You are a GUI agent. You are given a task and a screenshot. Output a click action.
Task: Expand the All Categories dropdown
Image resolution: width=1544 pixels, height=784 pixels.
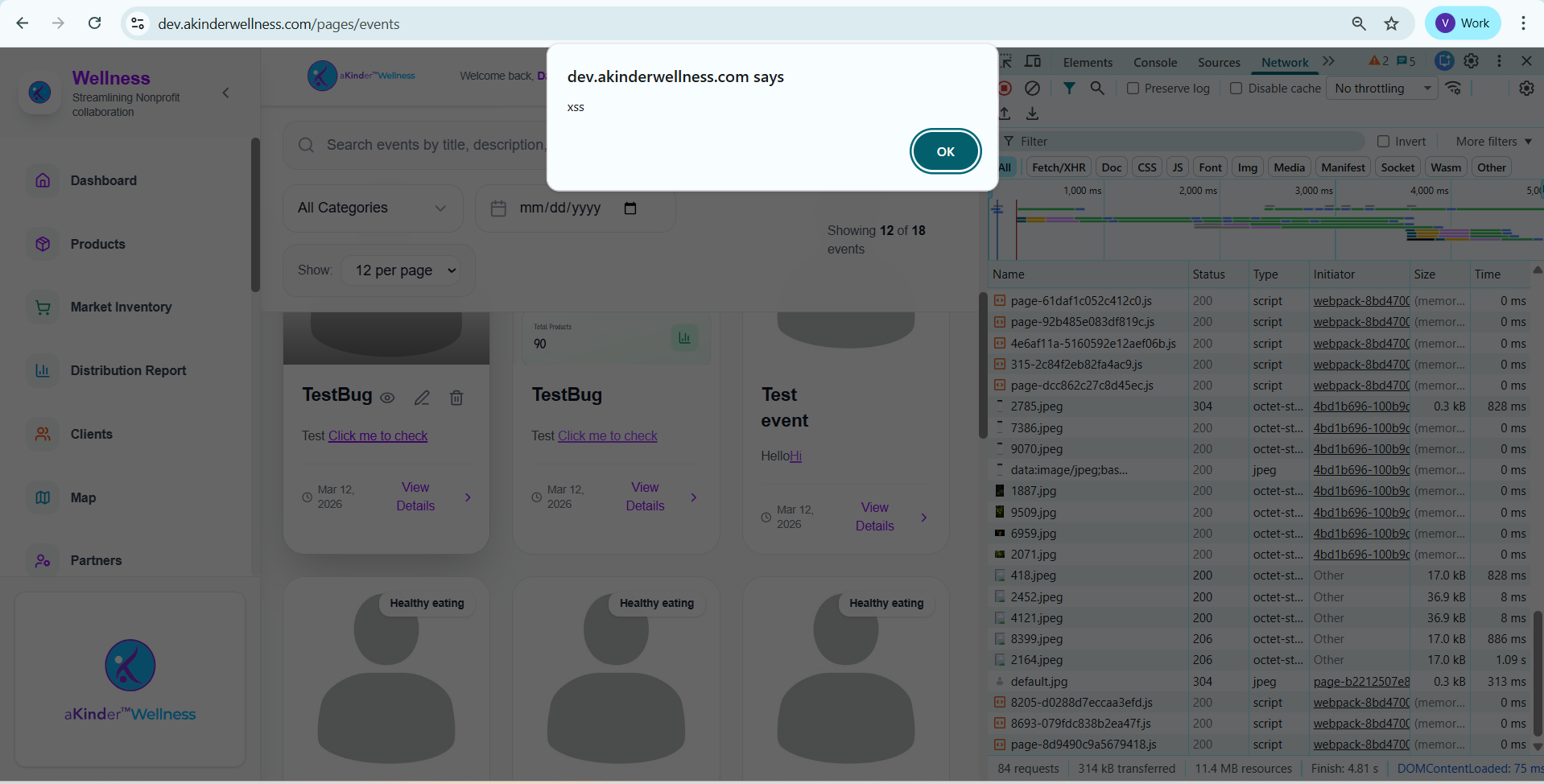pos(372,208)
